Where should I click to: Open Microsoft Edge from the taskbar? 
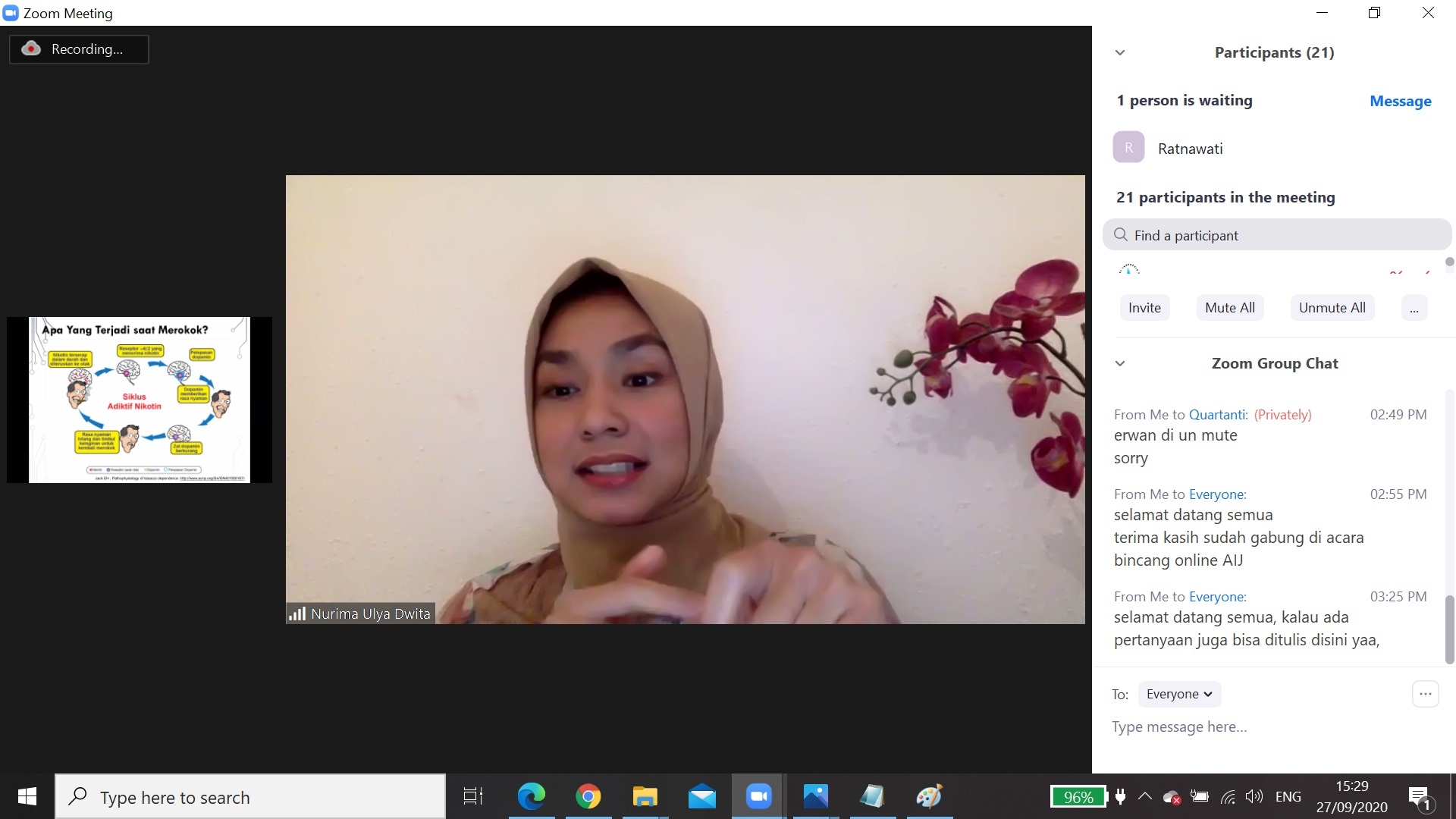tap(531, 796)
